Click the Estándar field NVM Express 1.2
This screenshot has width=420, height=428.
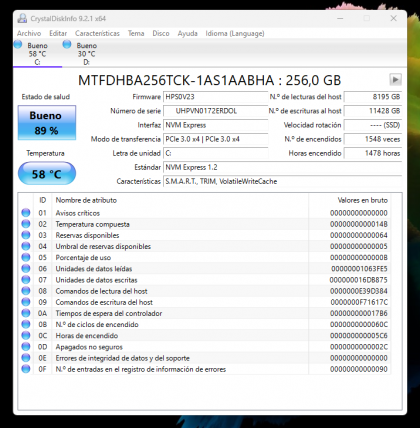[x=282, y=167]
